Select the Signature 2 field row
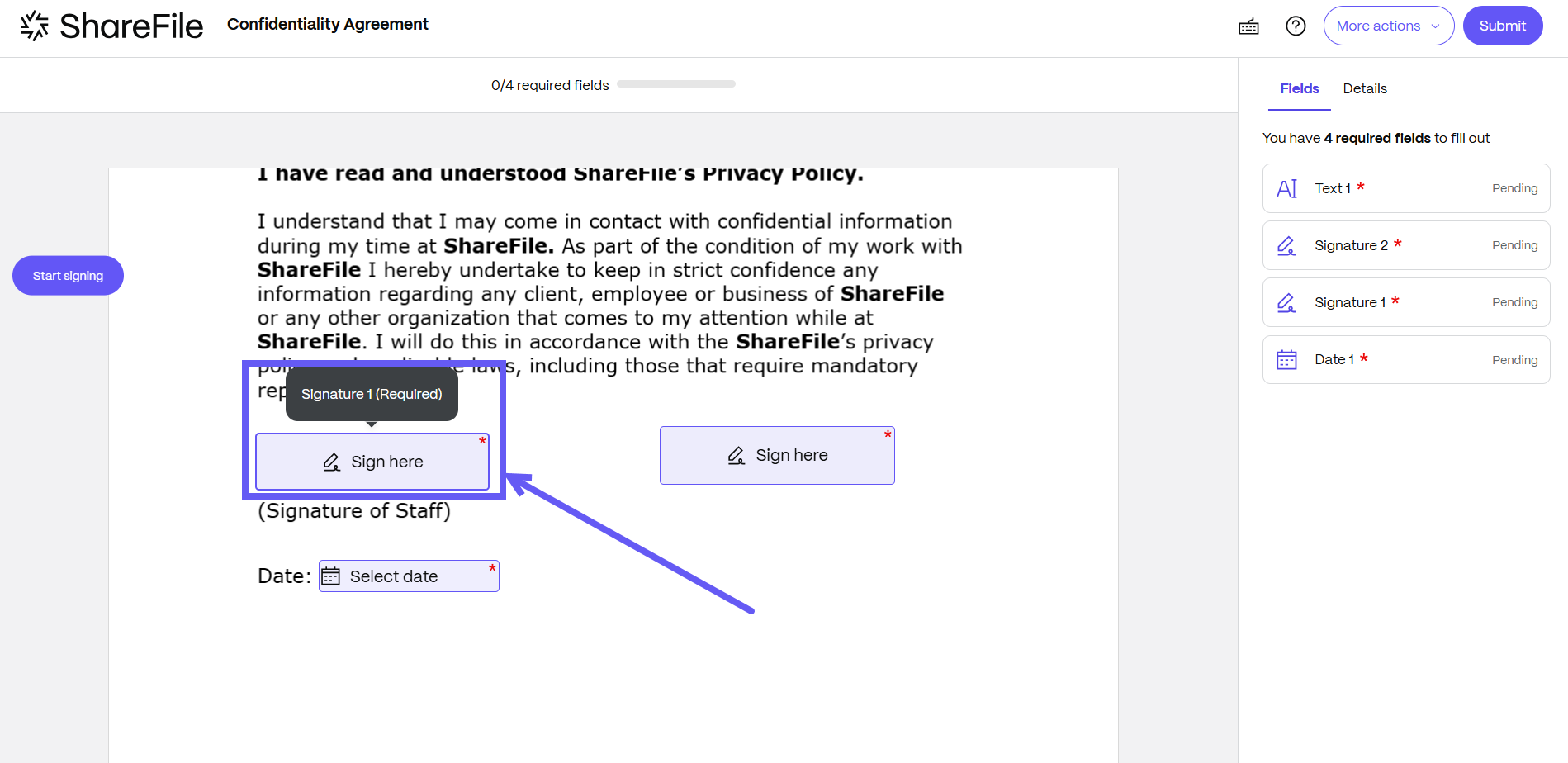Screen dimensions: 1568x763 click(1405, 245)
